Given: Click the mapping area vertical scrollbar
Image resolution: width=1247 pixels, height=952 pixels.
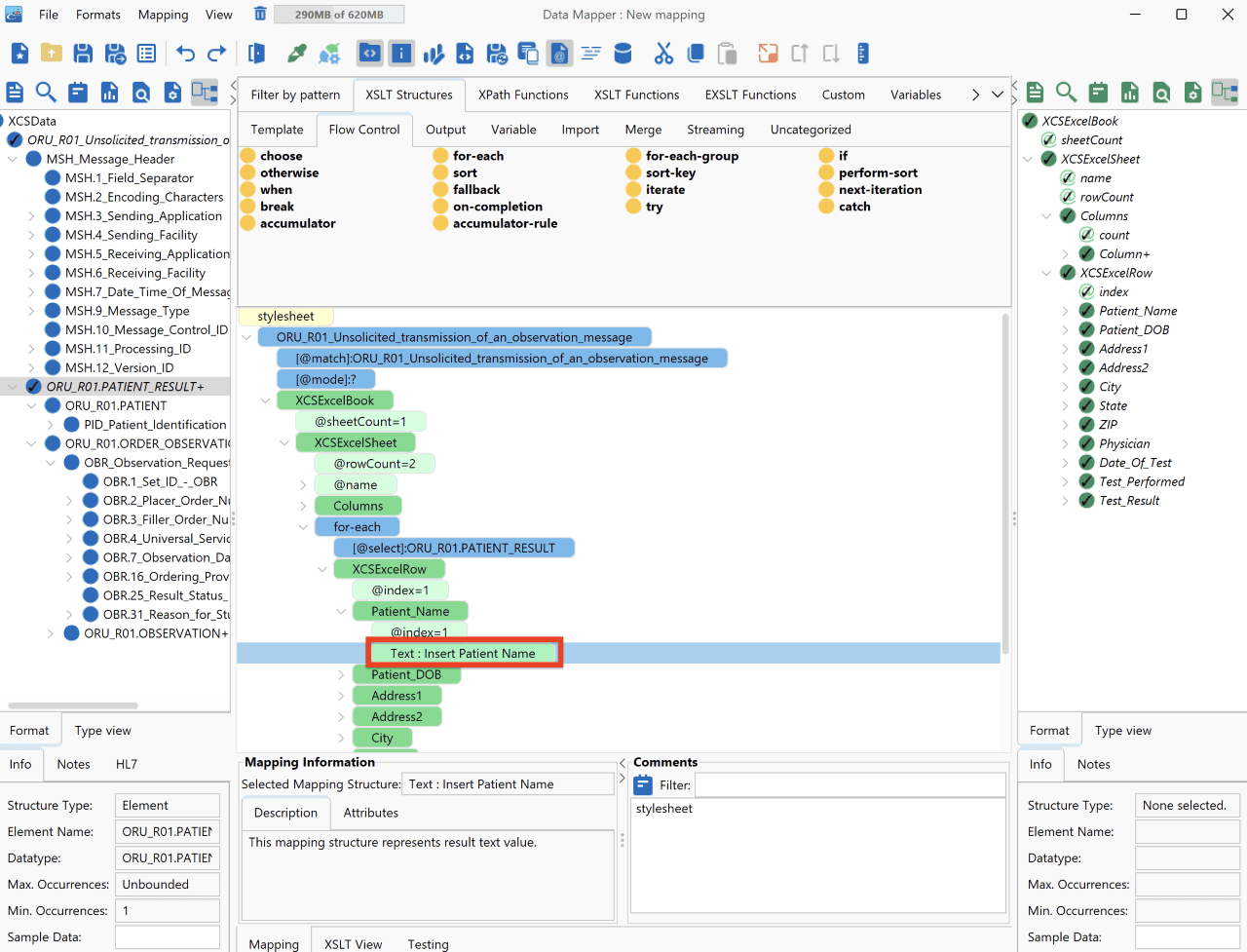Looking at the screenshot, I should 1005,483.
